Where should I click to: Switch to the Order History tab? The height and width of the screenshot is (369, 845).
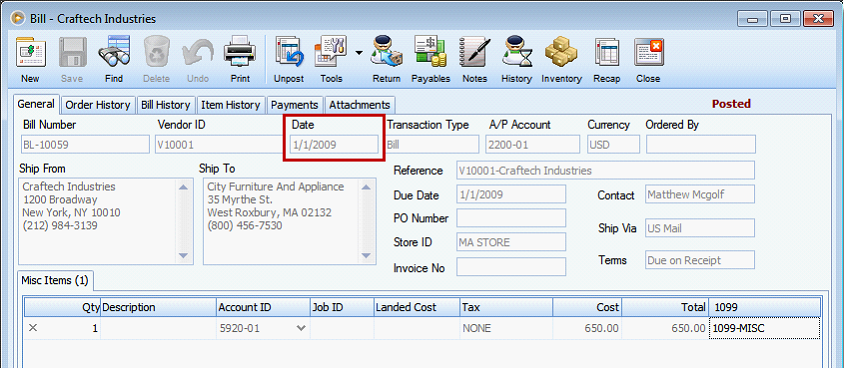(98, 105)
